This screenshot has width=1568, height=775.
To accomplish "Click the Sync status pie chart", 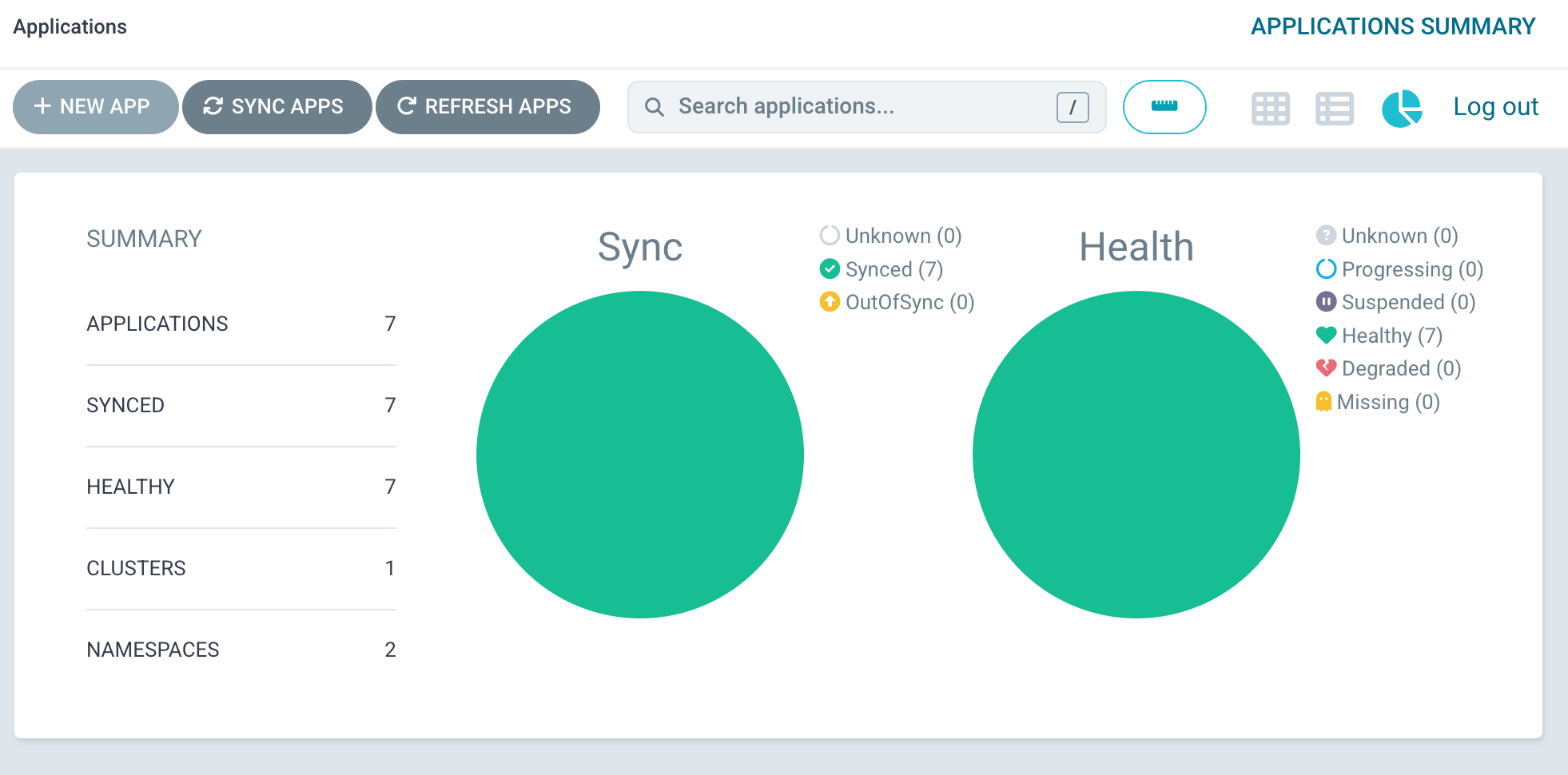I will pyautogui.click(x=640, y=455).
